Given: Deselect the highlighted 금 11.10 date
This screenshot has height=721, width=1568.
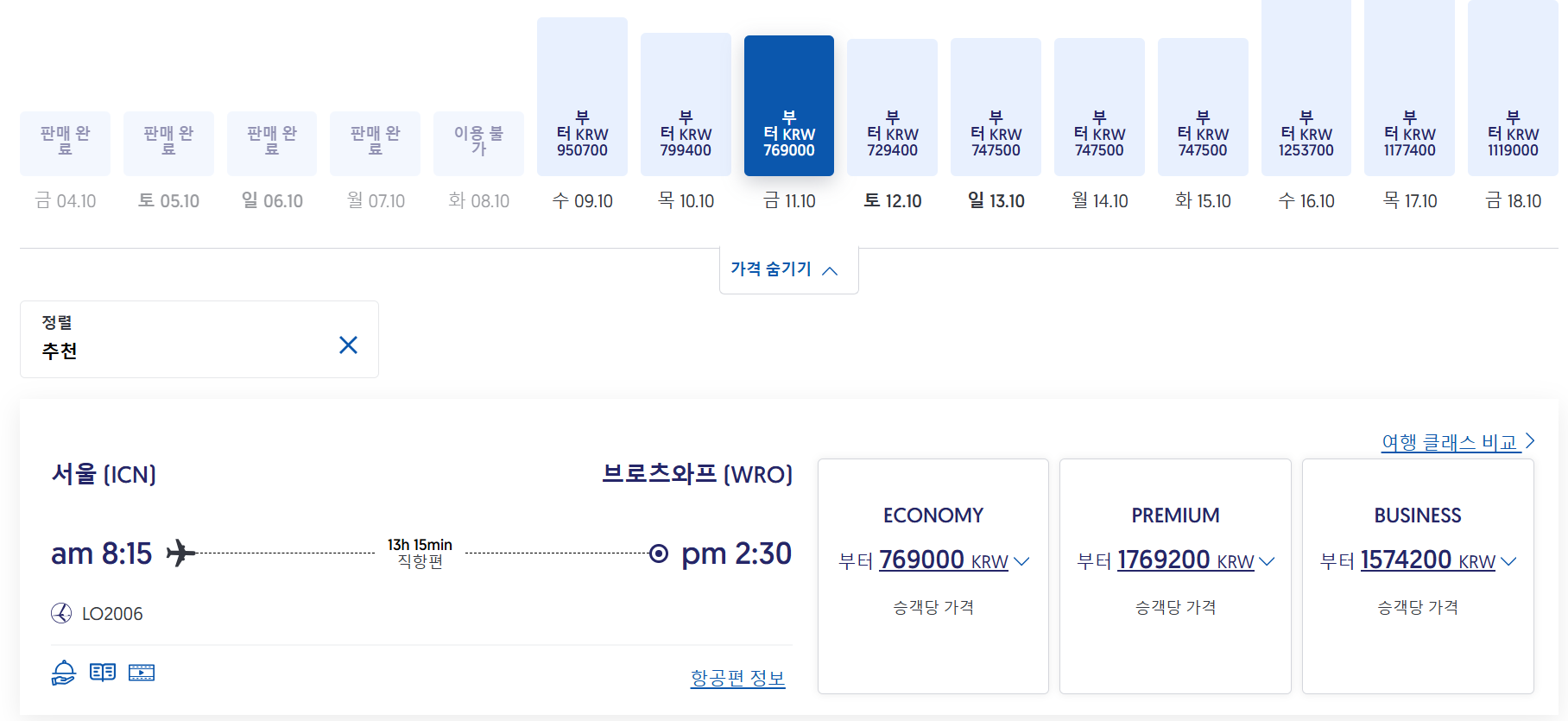Looking at the screenshot, I should pos(788,105).
